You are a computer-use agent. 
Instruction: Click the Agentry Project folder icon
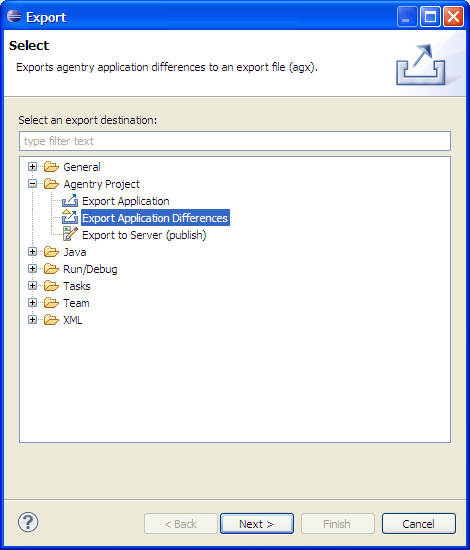coord(51,184)
